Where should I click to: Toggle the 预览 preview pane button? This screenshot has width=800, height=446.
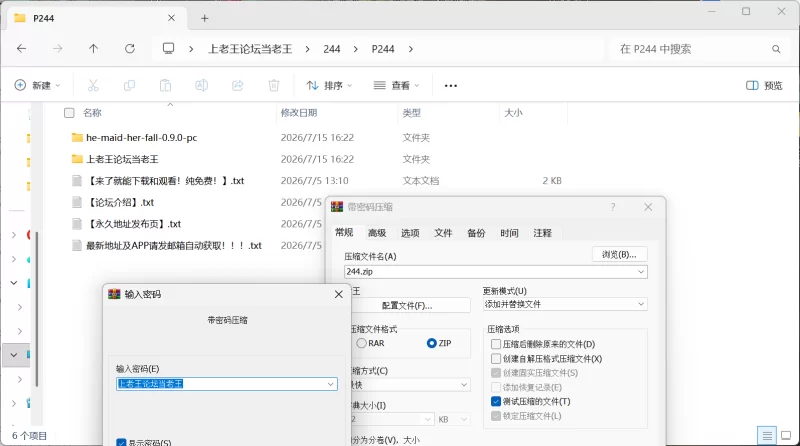764,85
